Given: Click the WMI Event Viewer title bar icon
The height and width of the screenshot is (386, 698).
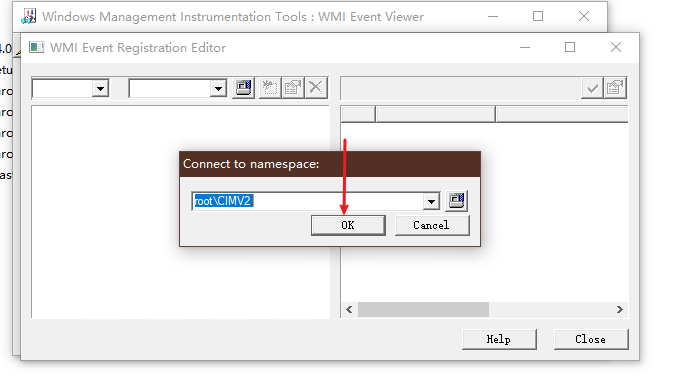Looking at the screenshot, I should [x=29, y=16].
